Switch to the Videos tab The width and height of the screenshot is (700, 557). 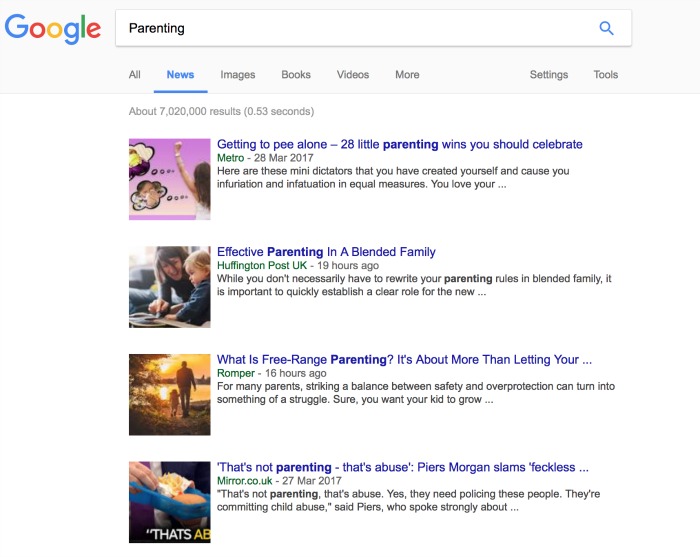(353, 75)
